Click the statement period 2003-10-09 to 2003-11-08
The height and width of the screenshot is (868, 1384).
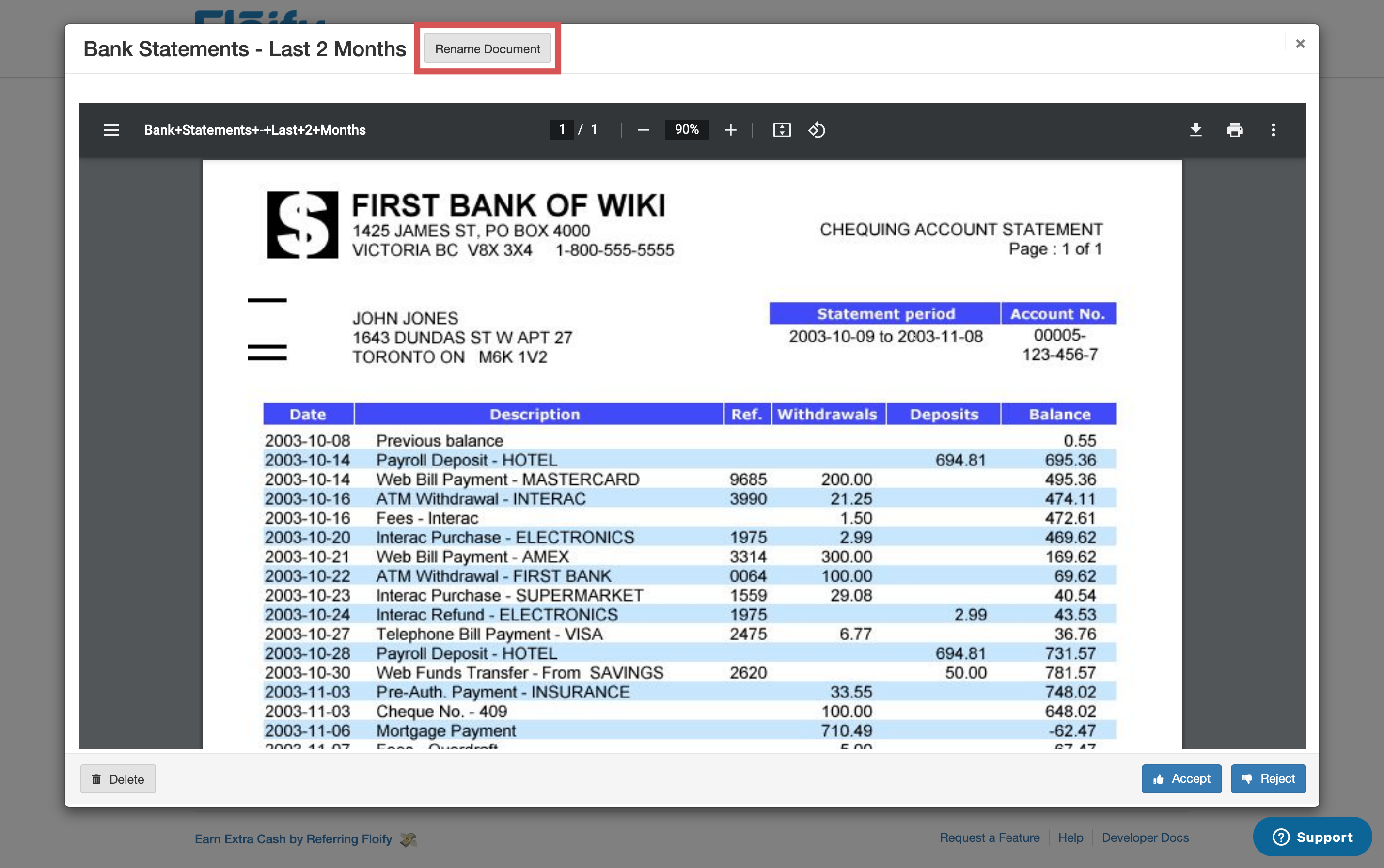[x=885, y=337]
